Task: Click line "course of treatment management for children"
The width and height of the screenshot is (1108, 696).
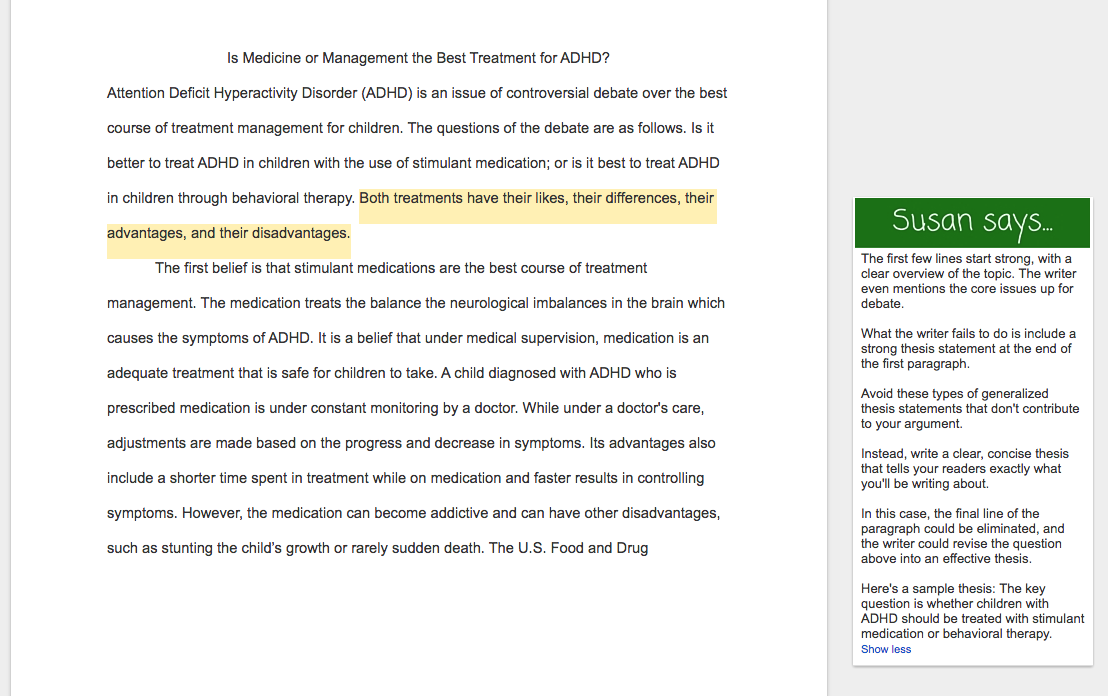Action: pyautogui.click(x=410, y=128)
